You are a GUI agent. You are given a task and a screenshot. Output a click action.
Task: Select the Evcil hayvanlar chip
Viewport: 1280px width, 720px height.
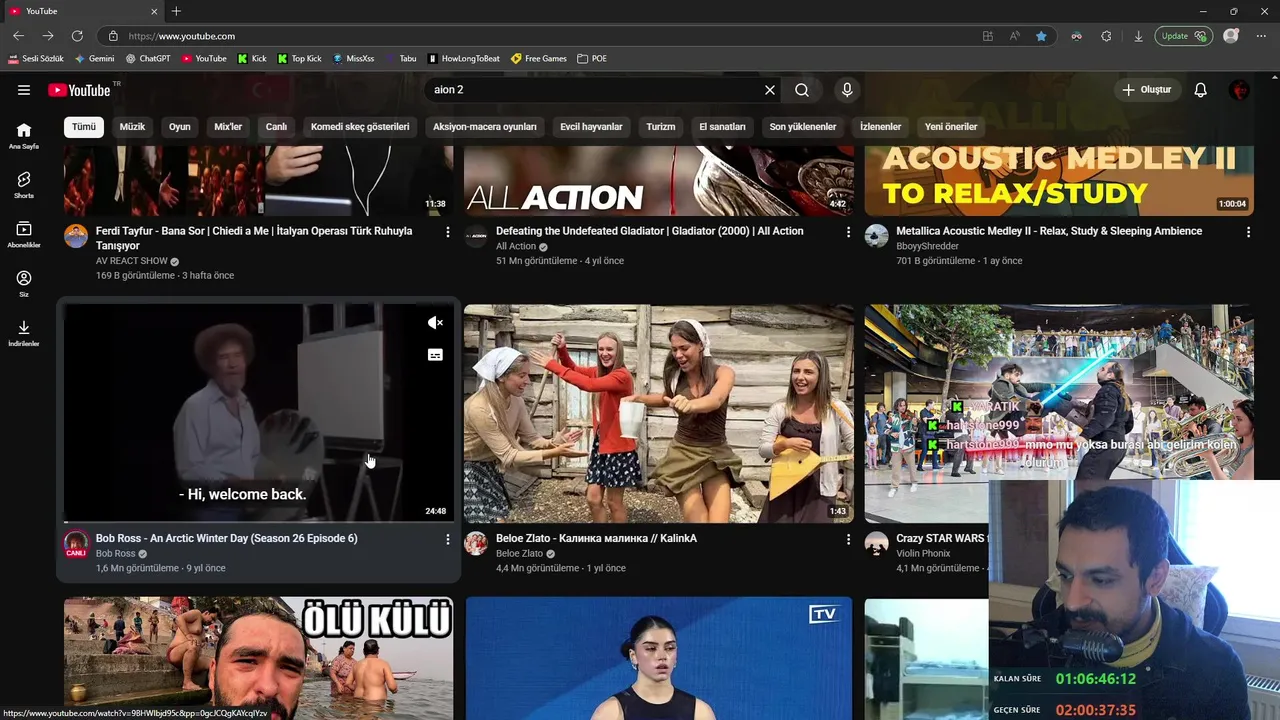591,127
